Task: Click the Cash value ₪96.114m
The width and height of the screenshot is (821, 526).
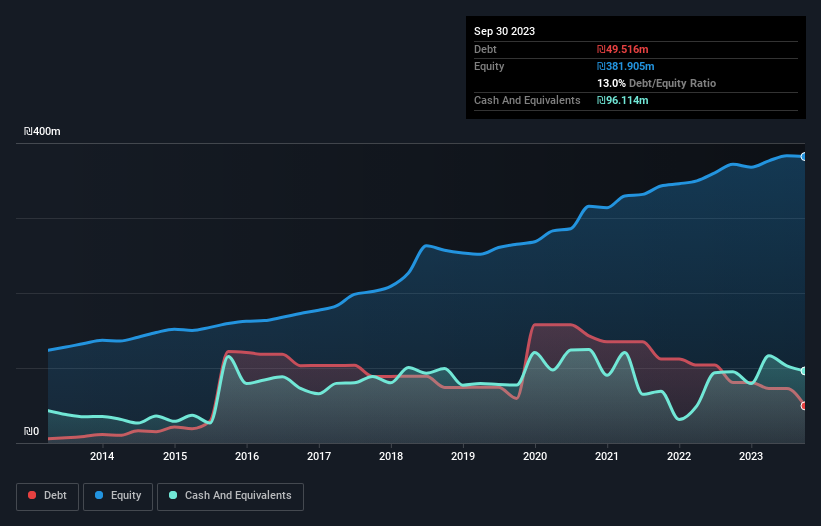Action: coord(623,100)
